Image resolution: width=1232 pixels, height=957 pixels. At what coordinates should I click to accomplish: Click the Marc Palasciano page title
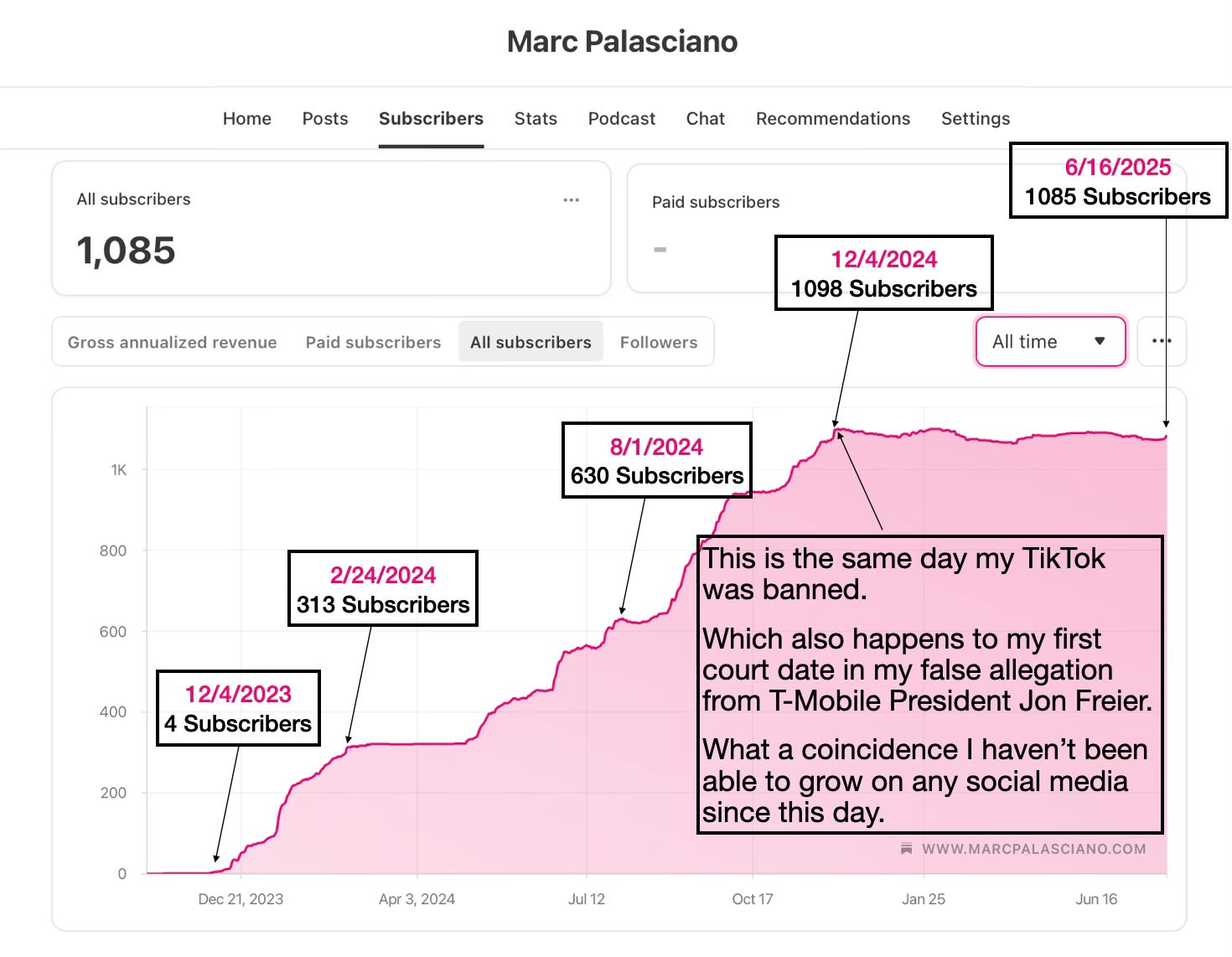pos(622,41)
